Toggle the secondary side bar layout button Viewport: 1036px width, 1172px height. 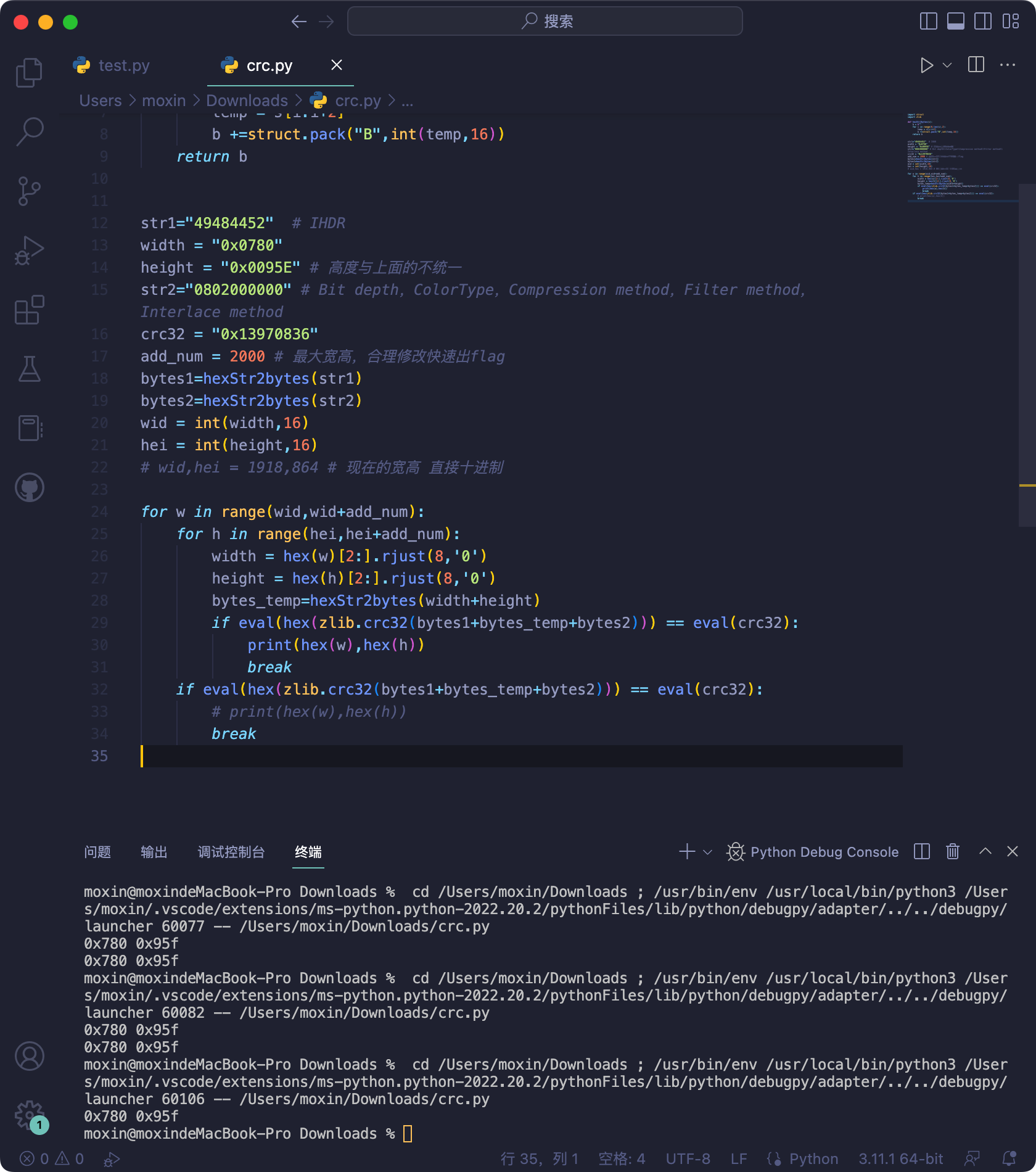click(983, 22)
